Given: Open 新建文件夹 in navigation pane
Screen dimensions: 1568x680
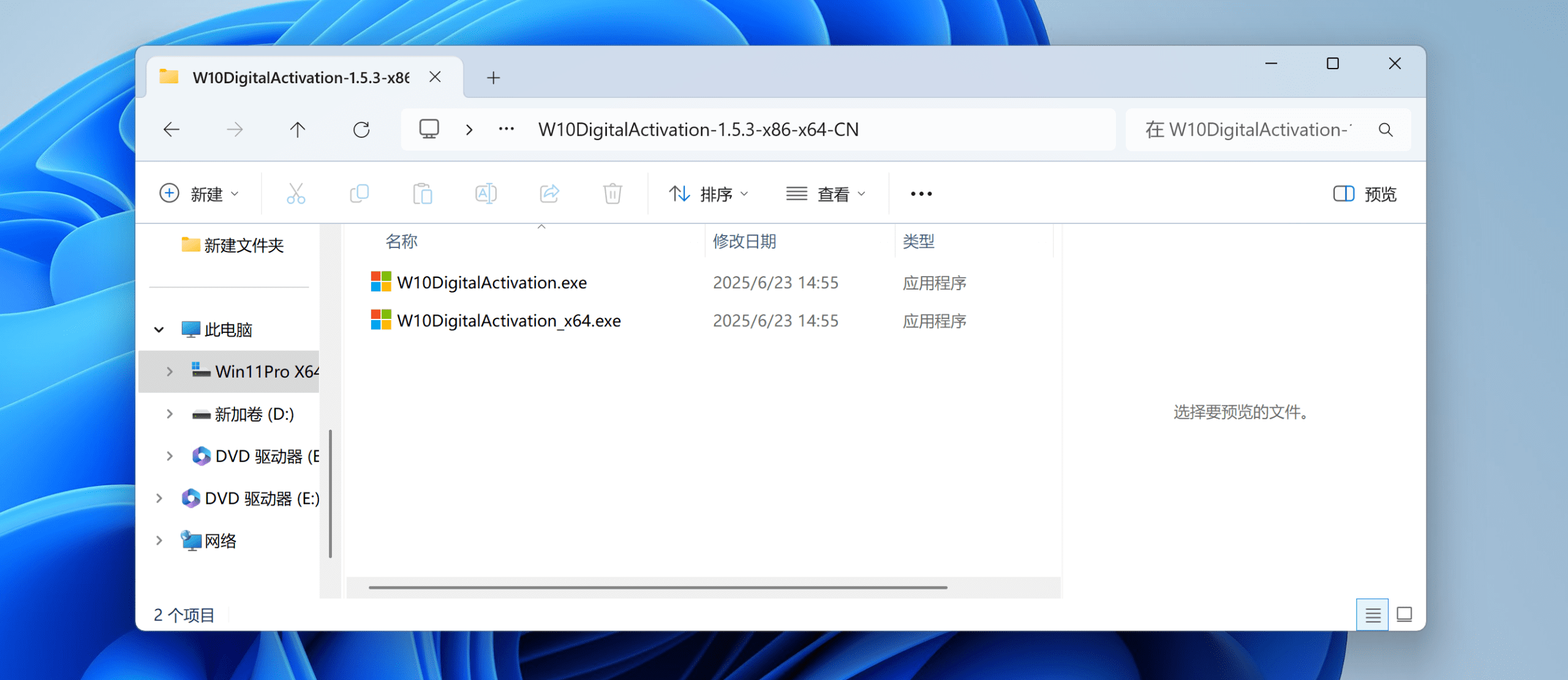Looking at the screenshot, I should click(x=233, y=245).
